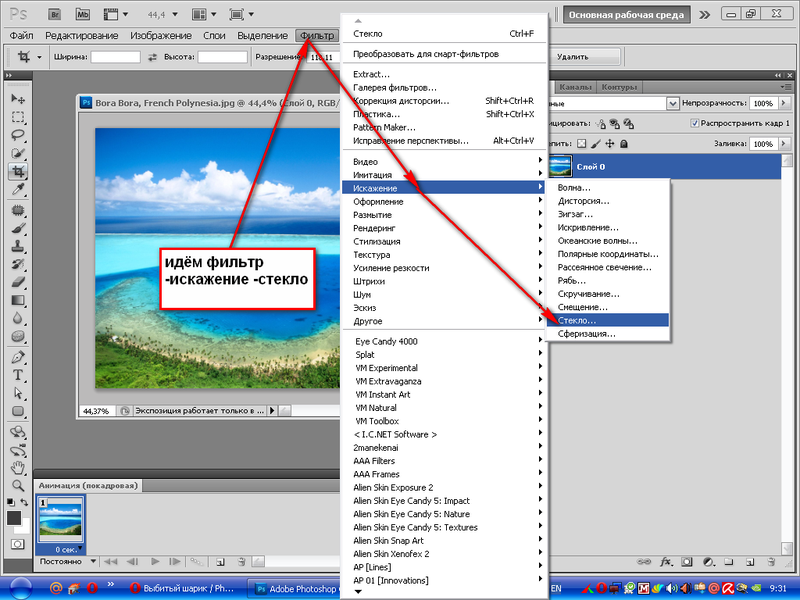
Task: Open the blend mode dropdown in Layers
Action: coord(673,104)
